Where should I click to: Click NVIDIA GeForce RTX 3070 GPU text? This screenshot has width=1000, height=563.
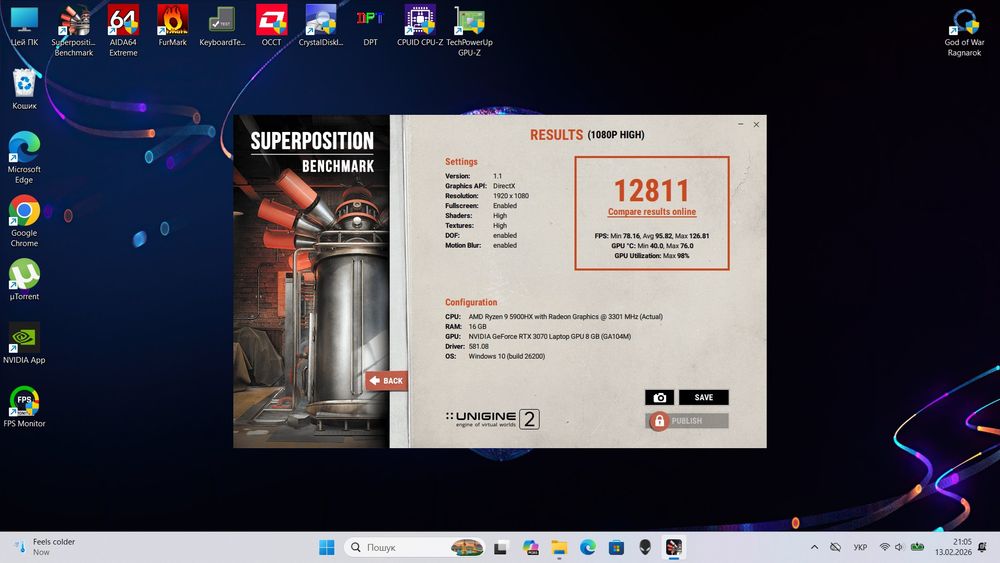[x=550, y=336]
